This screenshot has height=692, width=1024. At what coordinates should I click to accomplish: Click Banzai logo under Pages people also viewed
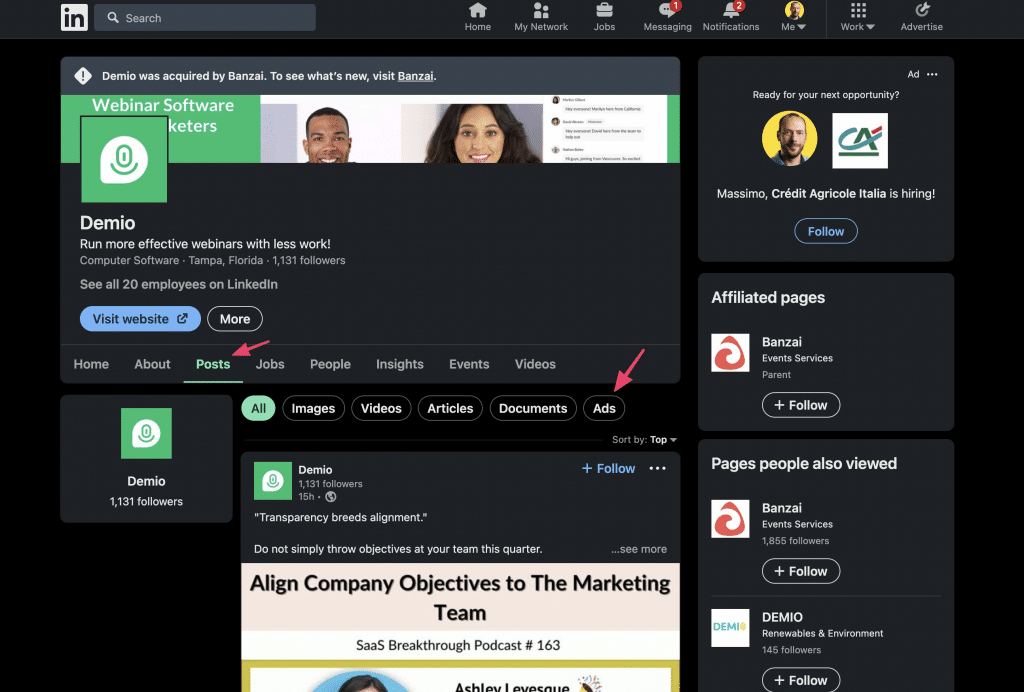click(x=730, y=519)
